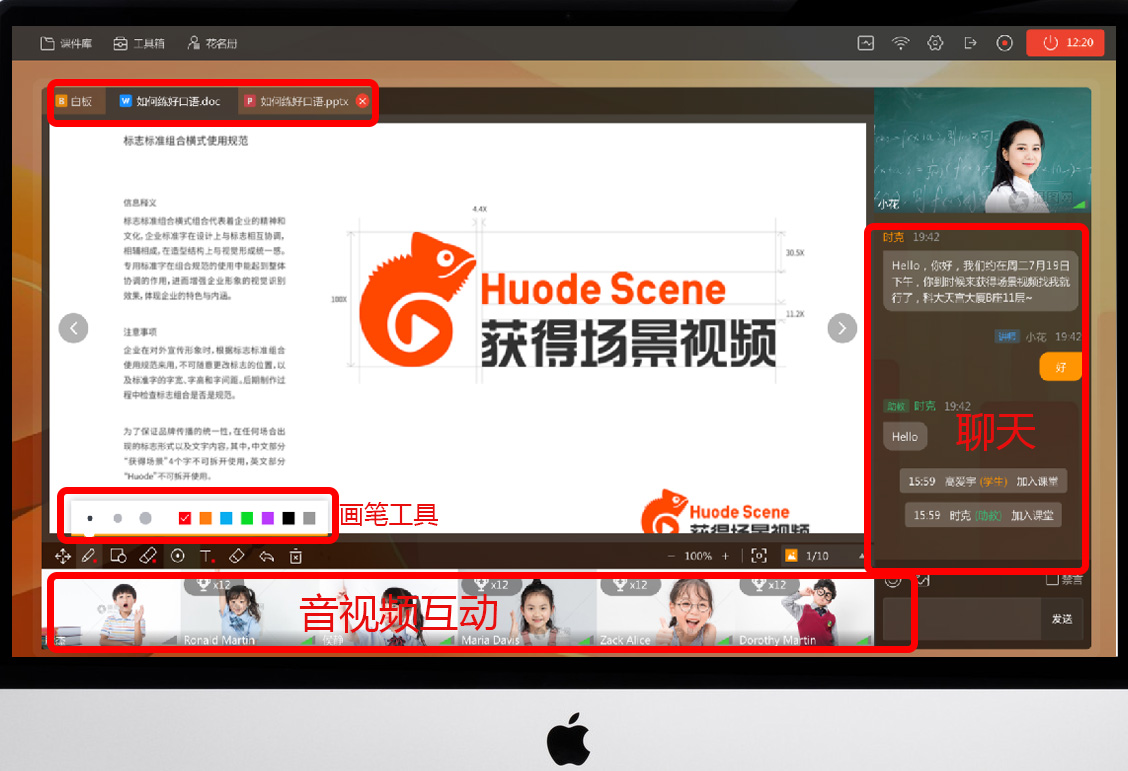Click the 高爱宇 加入课堂 notification
The width and height of the screenshot is (1128, 771).
(x=983, y=481)
